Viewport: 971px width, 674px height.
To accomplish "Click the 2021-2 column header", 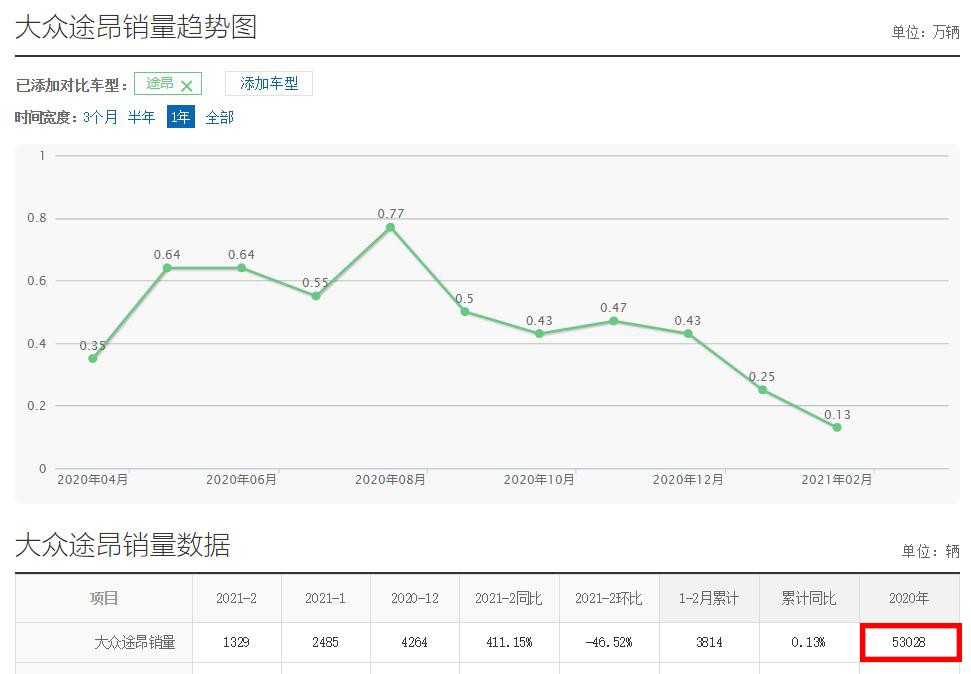I will [237, 598].
